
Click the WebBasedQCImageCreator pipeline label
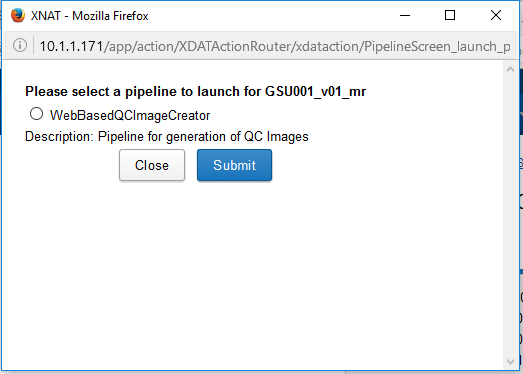pos(130,115)
